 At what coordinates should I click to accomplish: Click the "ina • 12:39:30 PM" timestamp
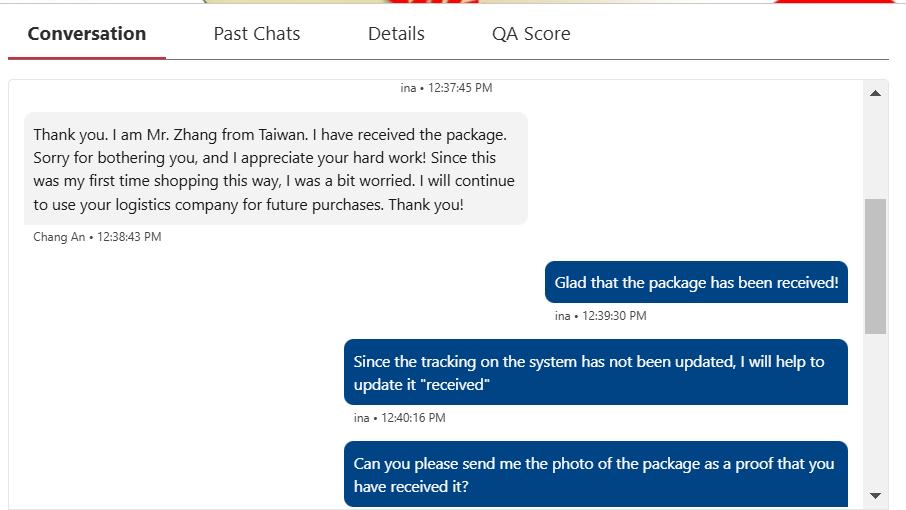point(600,316)
